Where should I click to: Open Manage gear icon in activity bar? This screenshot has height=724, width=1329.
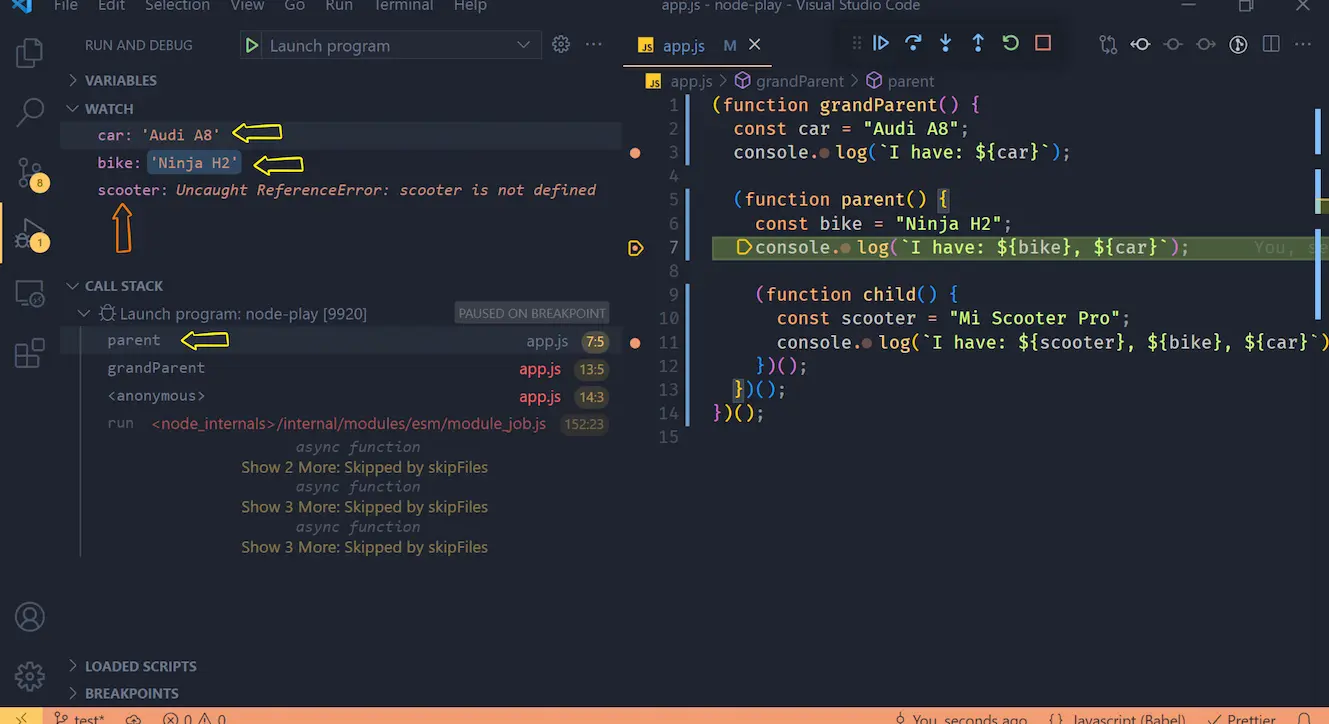tap(30, 676)
